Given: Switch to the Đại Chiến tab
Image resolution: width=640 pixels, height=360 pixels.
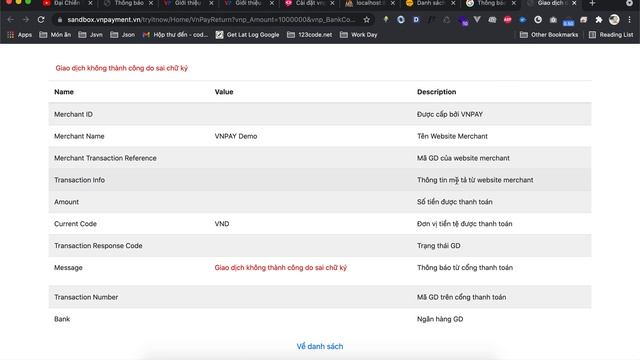Looking at the screenshot, I should (x=67, y=3).
